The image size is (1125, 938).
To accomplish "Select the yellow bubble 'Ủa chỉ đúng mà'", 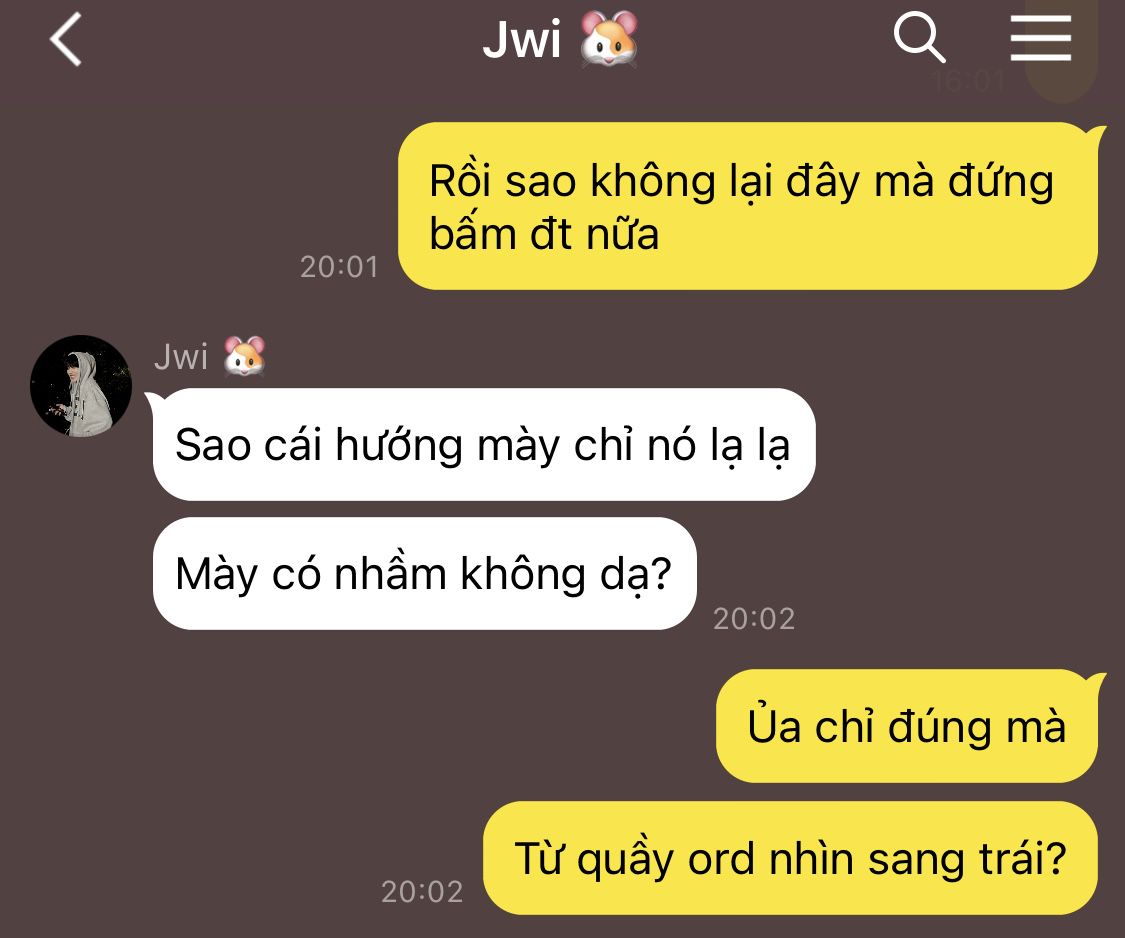I will [907, 726].
